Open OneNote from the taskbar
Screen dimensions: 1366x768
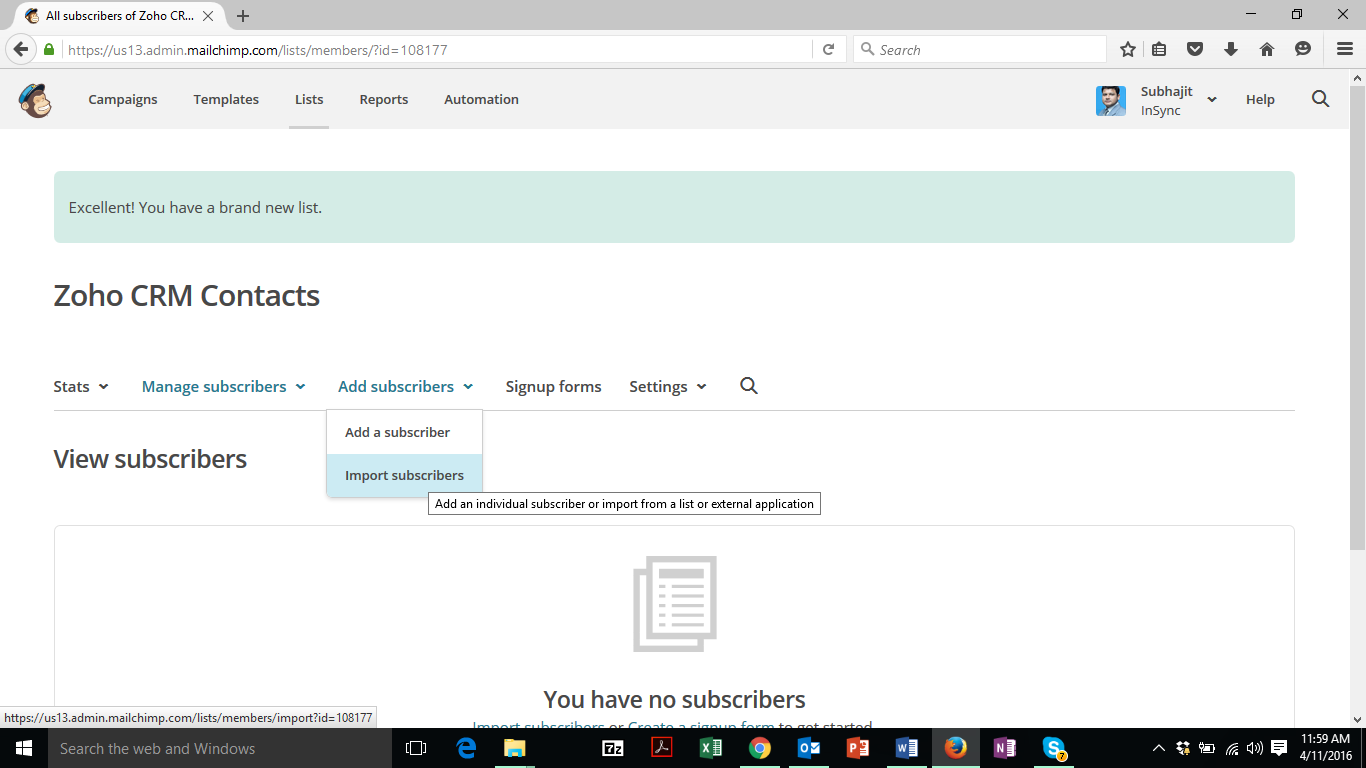point(1005,748)
